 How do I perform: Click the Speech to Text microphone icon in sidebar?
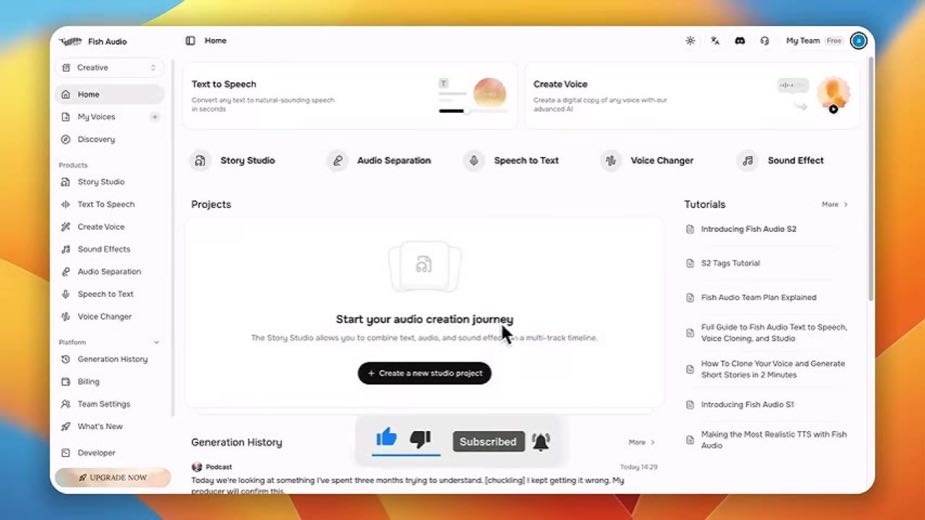coord(65,294)
